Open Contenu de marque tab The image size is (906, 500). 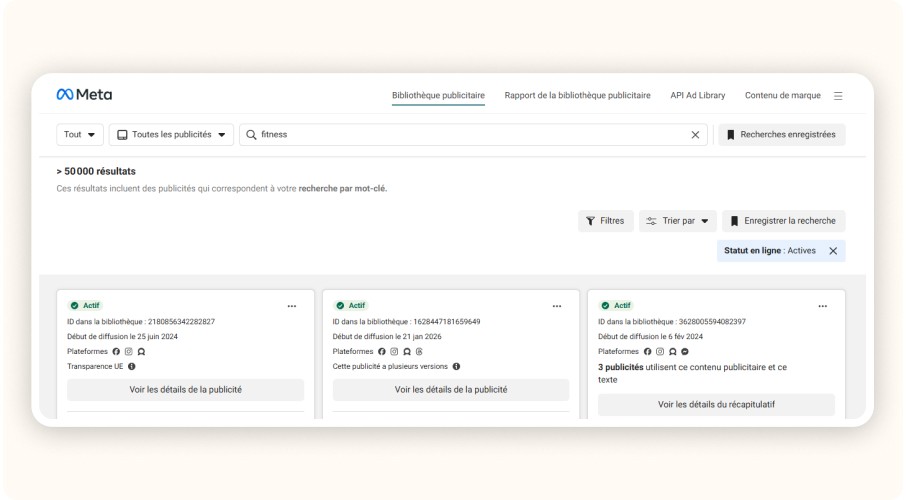782,95
